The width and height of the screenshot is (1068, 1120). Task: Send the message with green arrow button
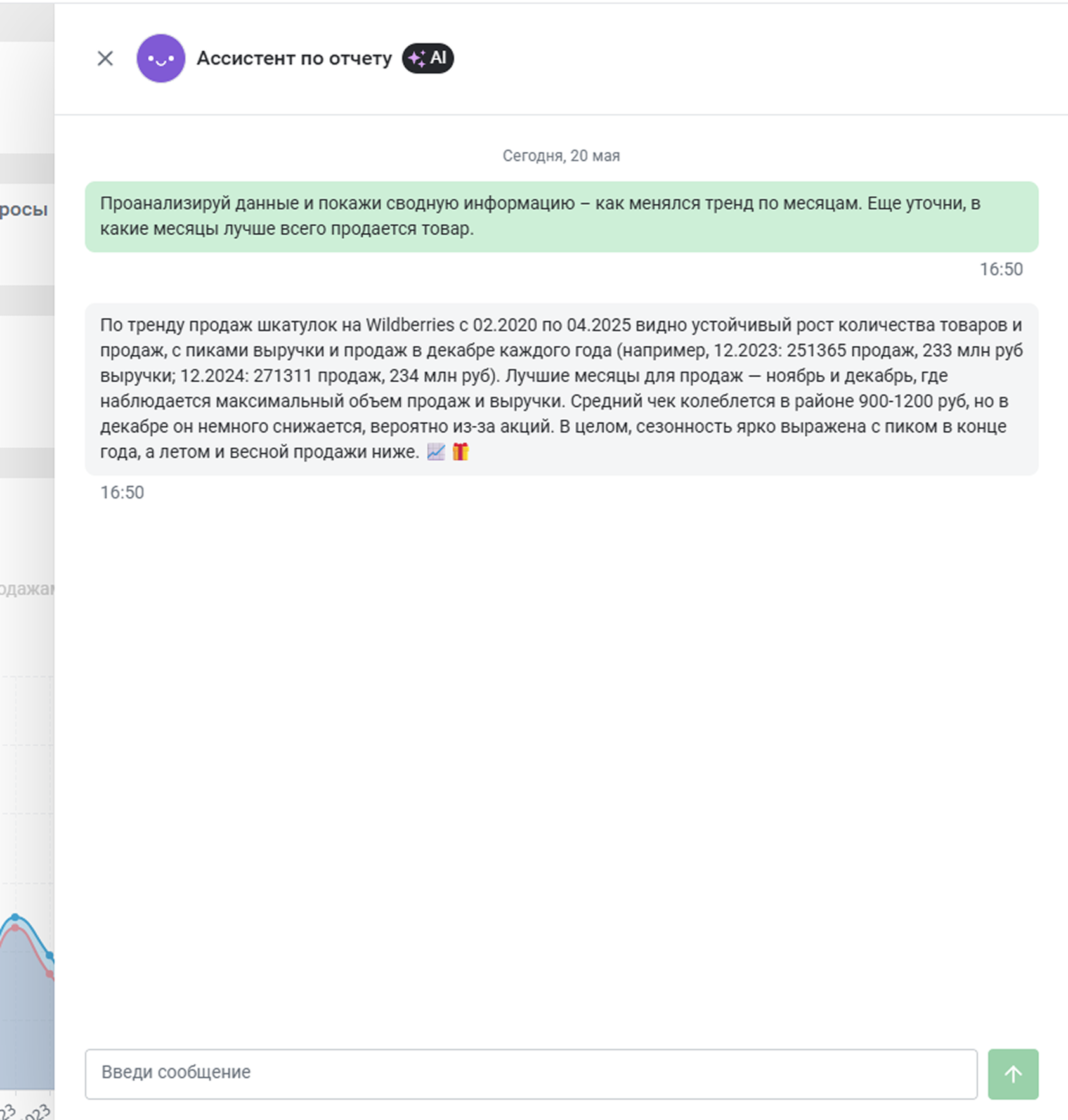(x=1013, y=1074)
